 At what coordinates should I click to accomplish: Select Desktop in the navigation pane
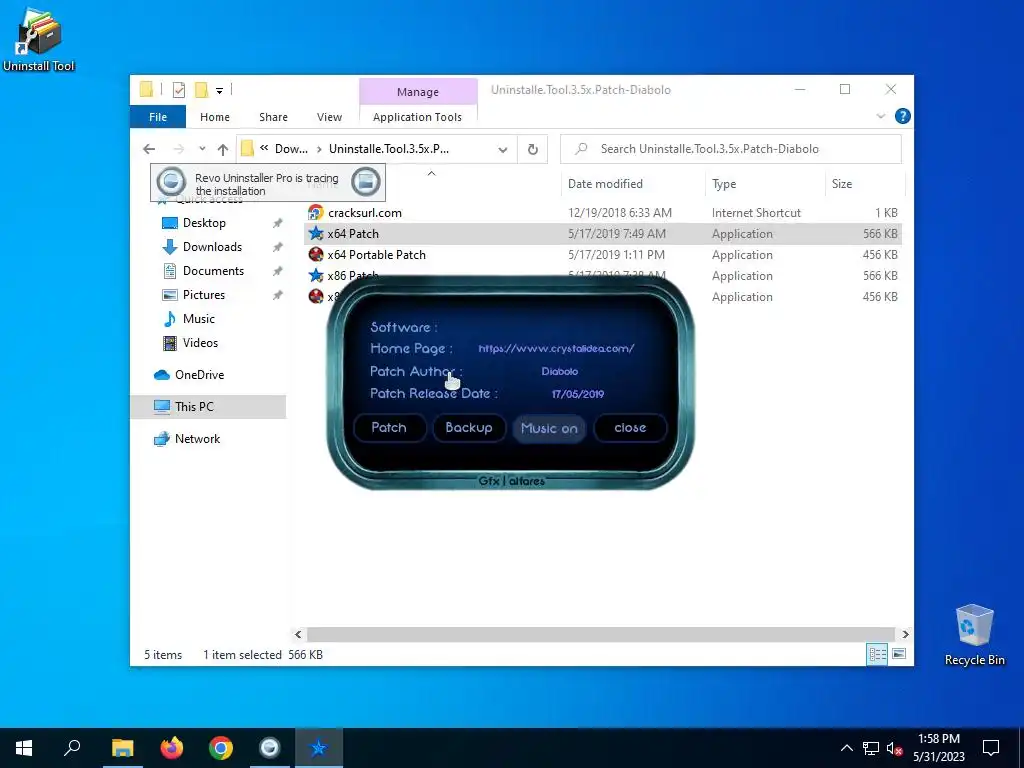204,223
